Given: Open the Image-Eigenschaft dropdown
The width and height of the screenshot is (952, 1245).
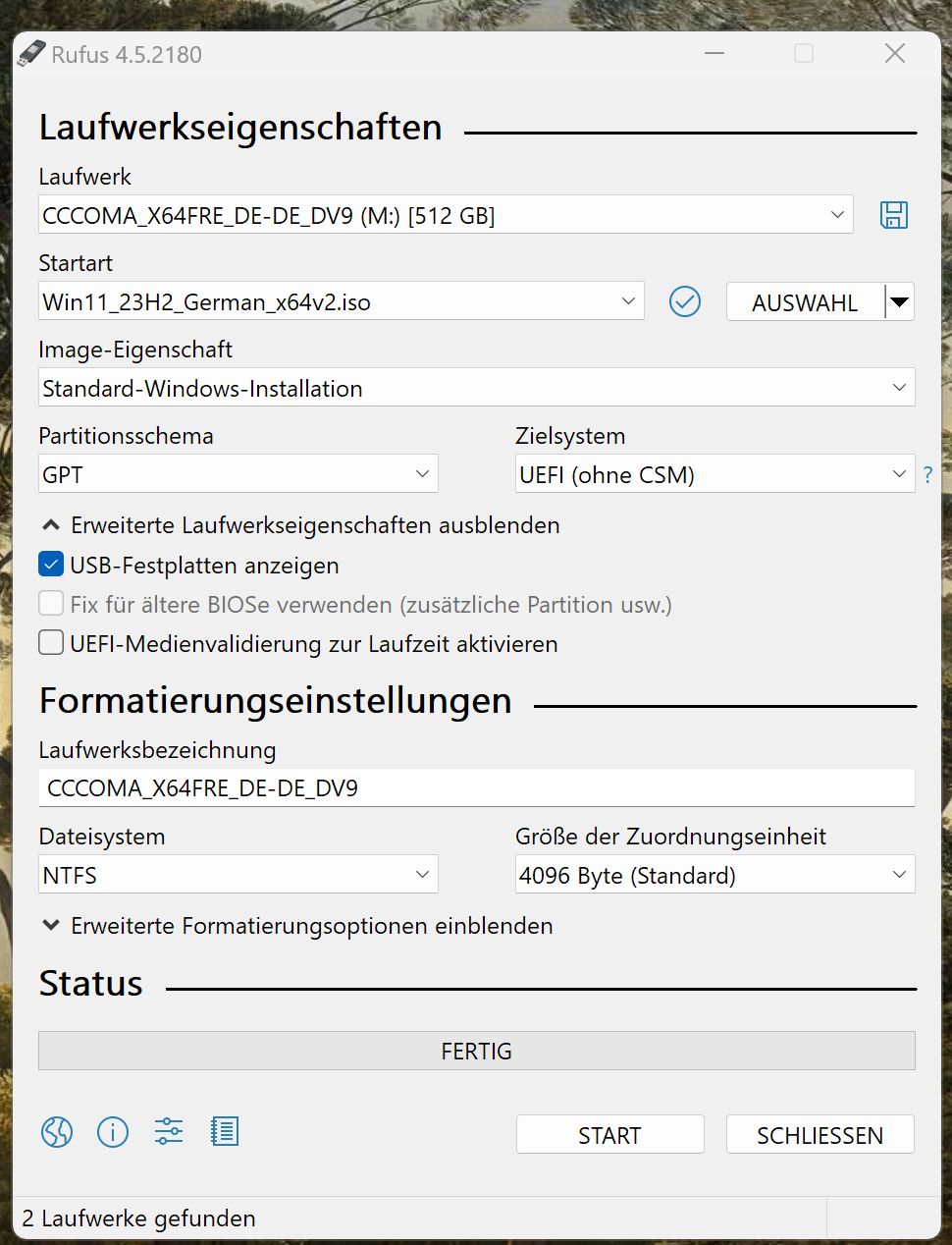Looking at the screenshot, I should [476, 388].
